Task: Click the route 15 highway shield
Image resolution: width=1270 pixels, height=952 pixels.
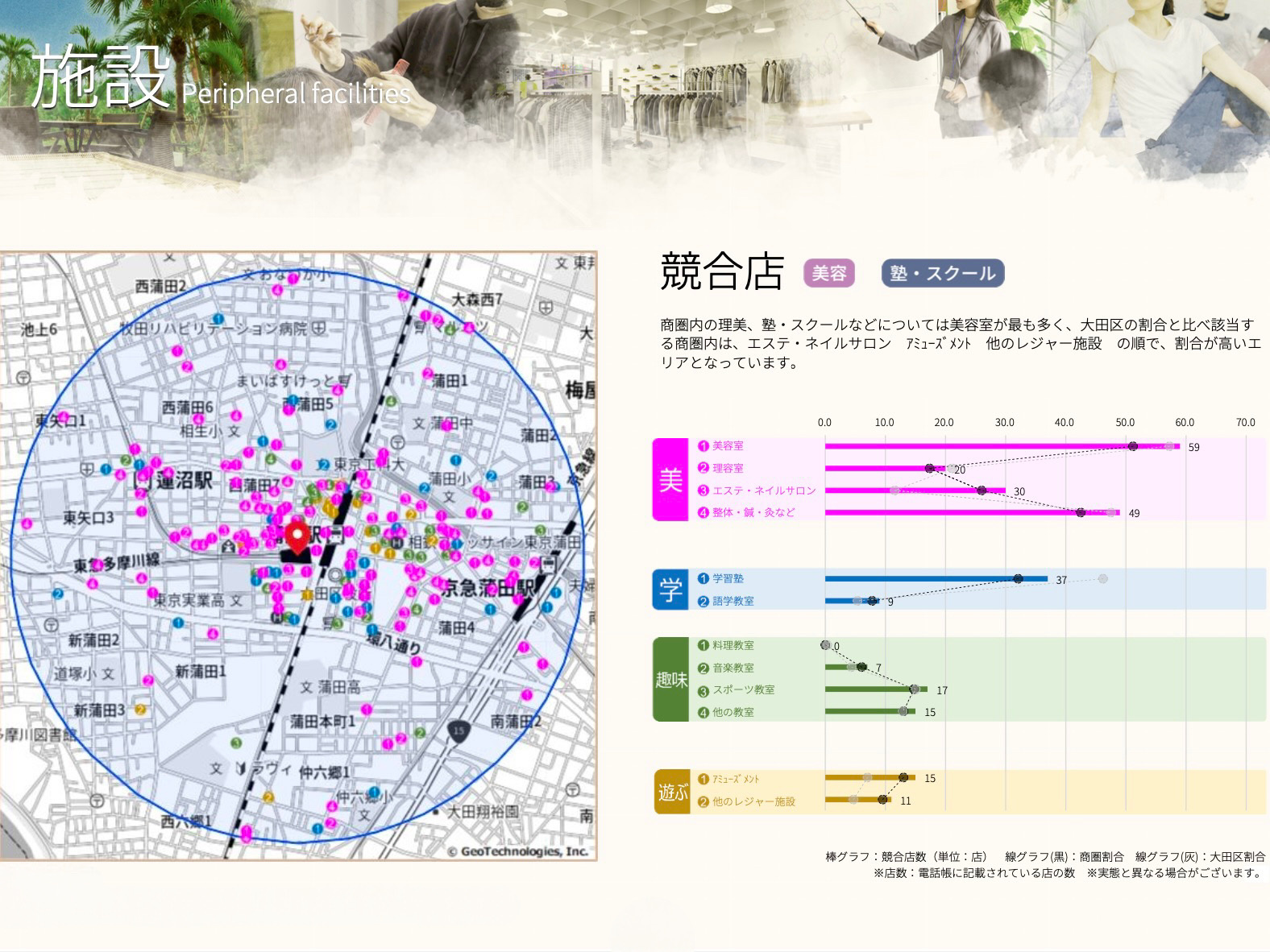Action: point(459,731)
